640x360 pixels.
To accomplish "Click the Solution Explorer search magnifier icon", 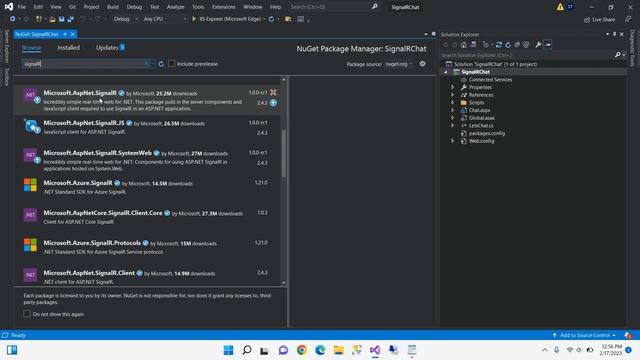I will 618,55.
